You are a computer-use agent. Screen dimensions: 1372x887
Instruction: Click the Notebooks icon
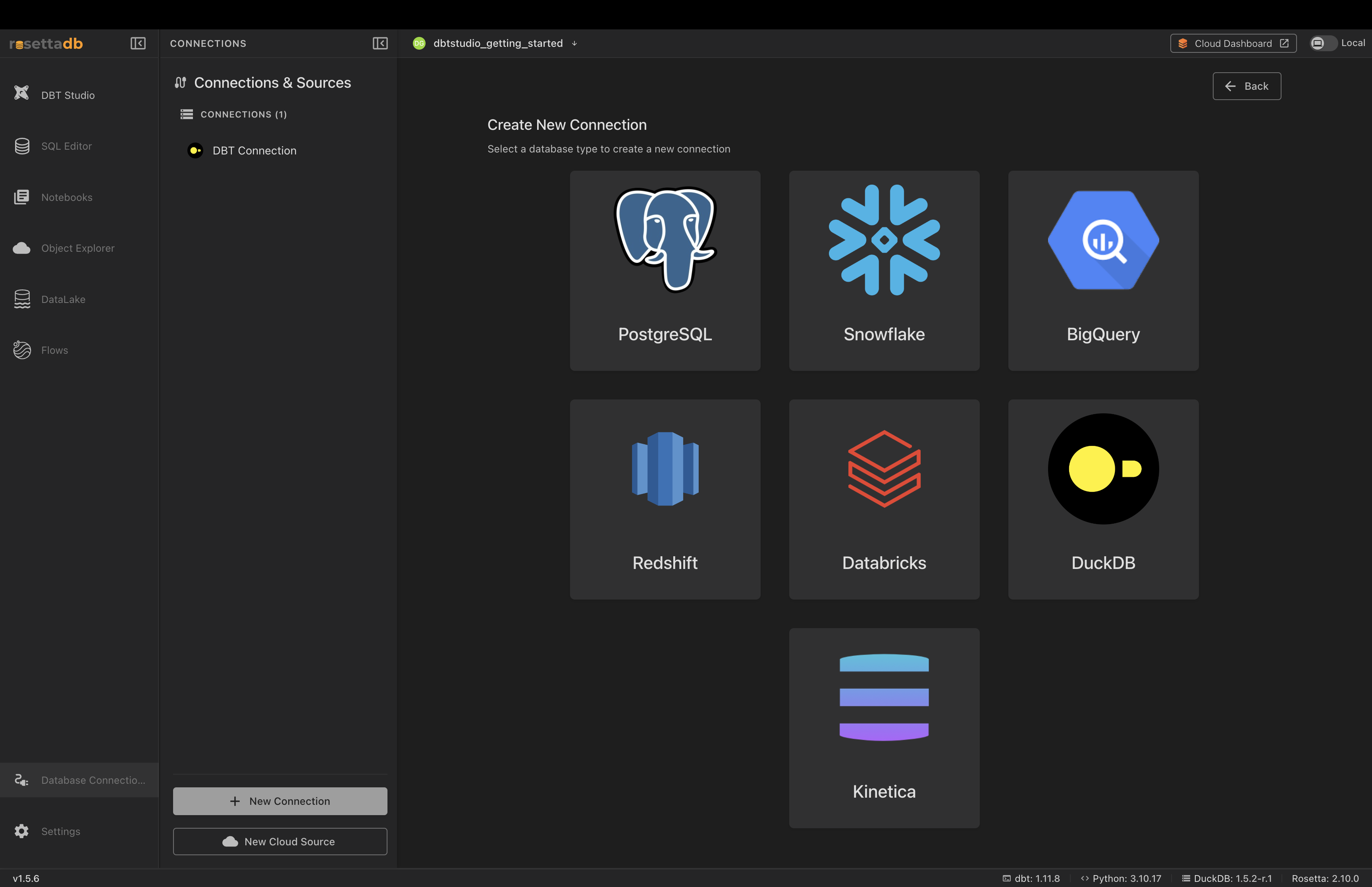[x=22, y=197]
